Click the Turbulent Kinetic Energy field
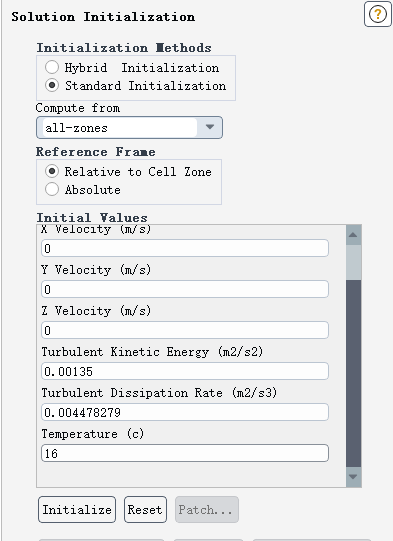 click(x=185, y=371)
